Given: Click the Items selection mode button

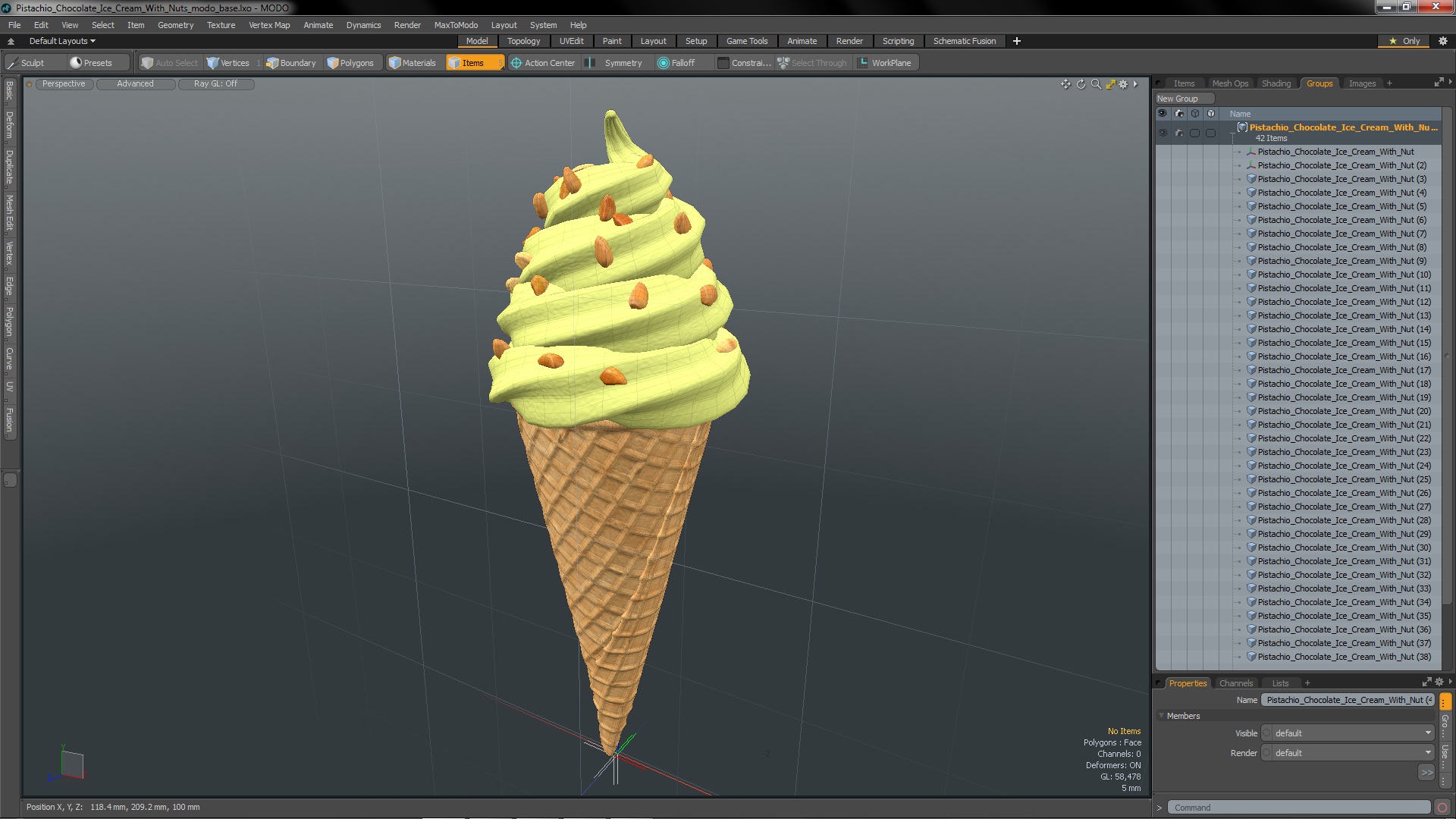Looking at the screenshot, I should tap(474, 63).
